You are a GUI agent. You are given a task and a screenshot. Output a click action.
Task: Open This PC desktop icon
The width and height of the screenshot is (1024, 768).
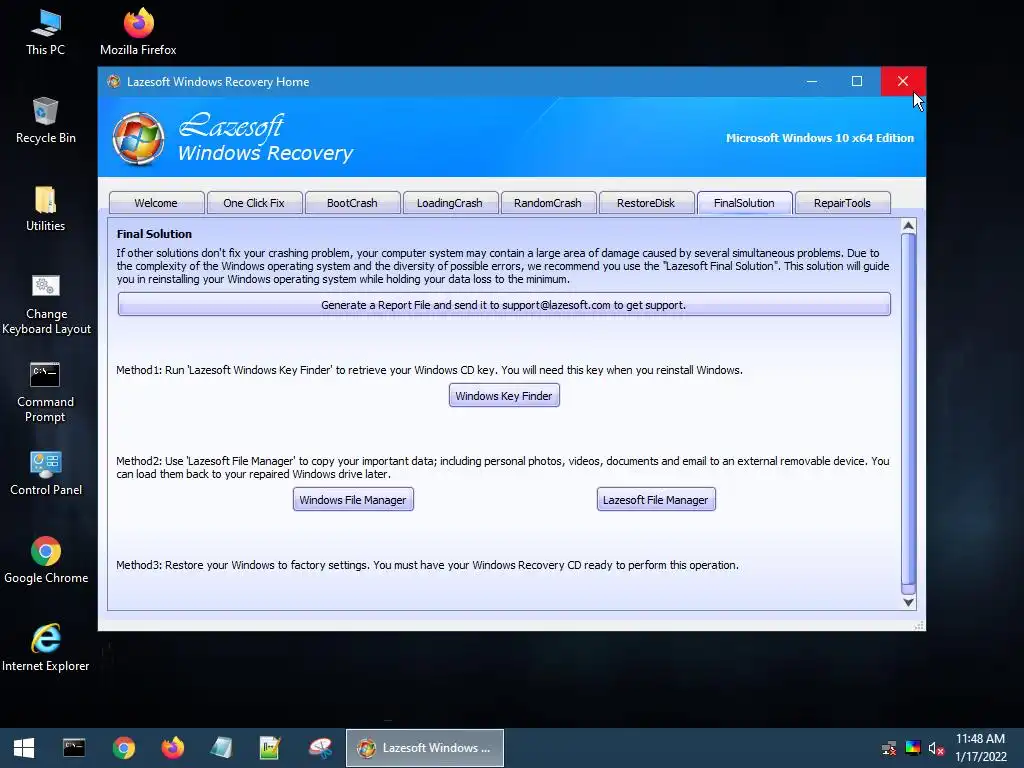coord(45,33)
